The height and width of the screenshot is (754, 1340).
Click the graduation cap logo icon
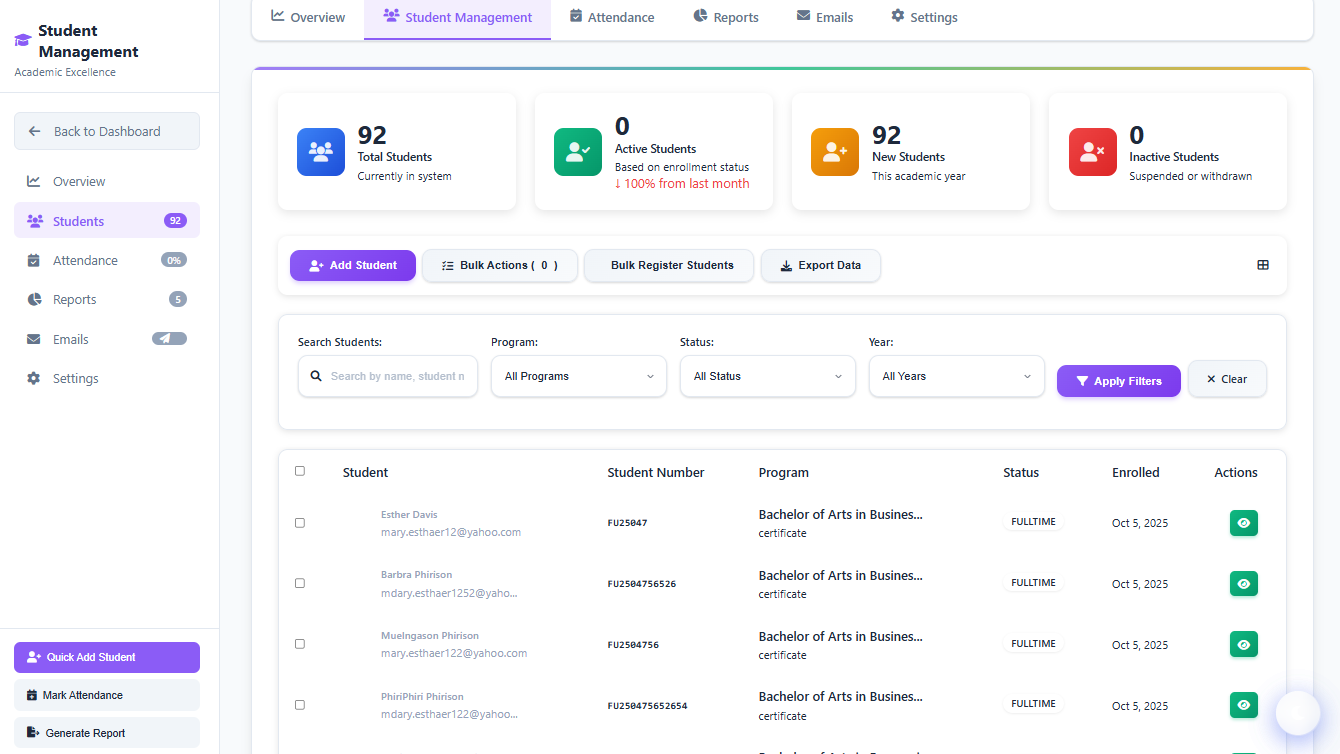click(x=23, y=41)
